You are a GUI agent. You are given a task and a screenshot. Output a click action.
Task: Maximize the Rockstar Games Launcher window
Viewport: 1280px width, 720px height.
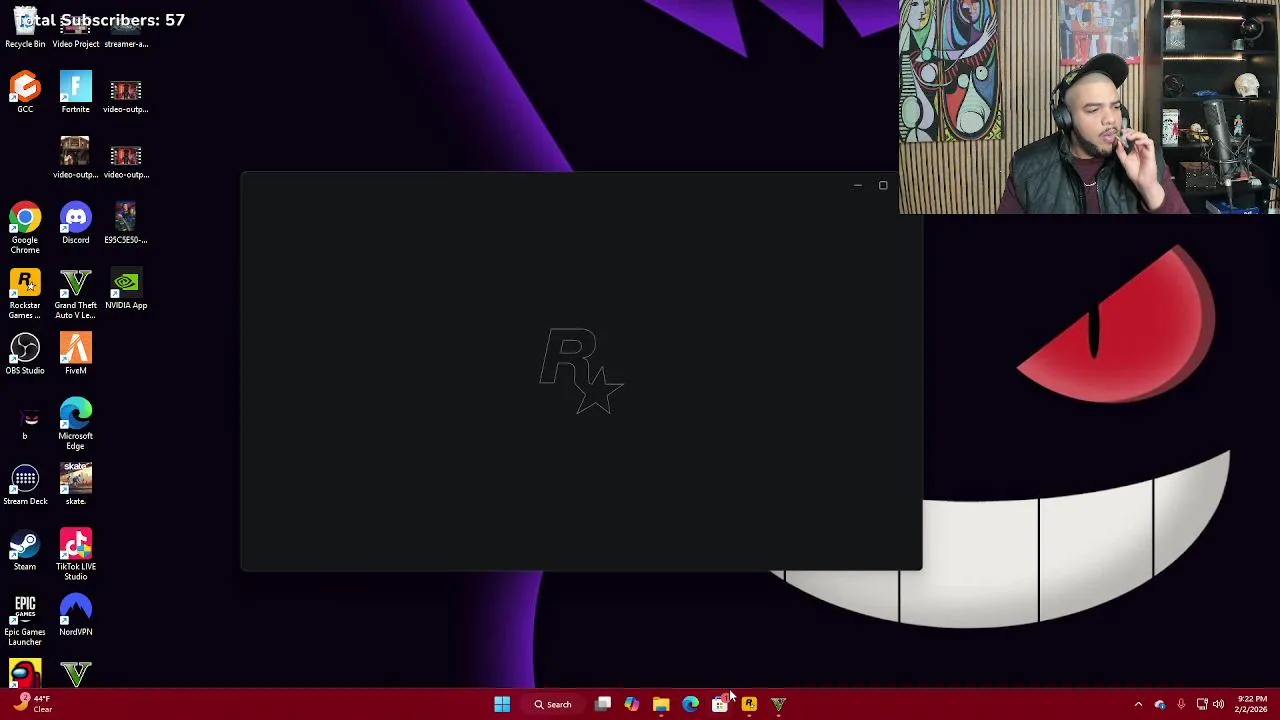[883, 185]
